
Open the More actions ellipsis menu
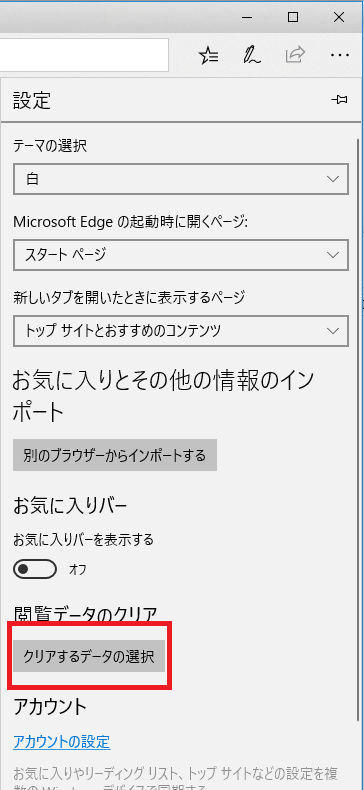(x=340, y=55)
